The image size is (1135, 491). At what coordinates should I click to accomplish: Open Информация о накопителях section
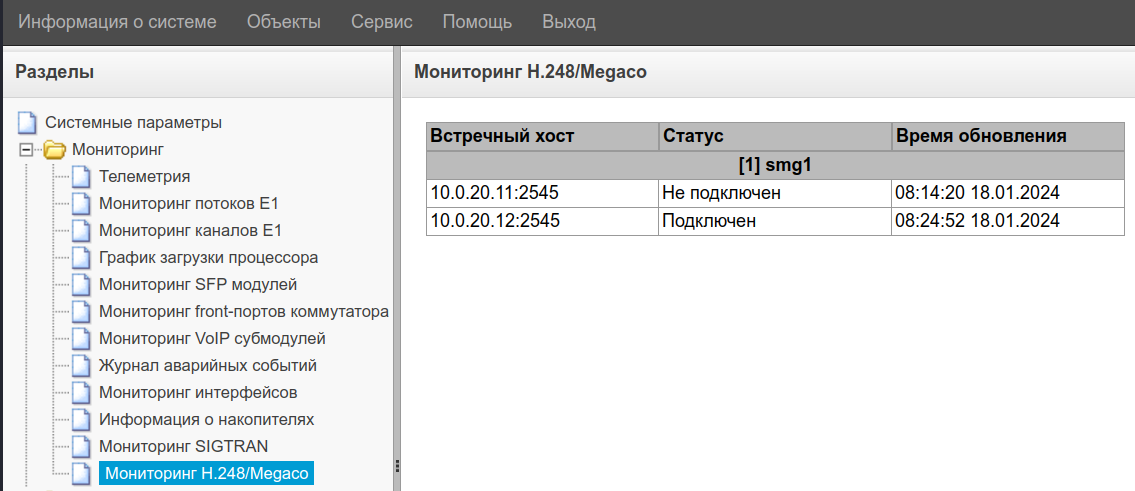207,420
